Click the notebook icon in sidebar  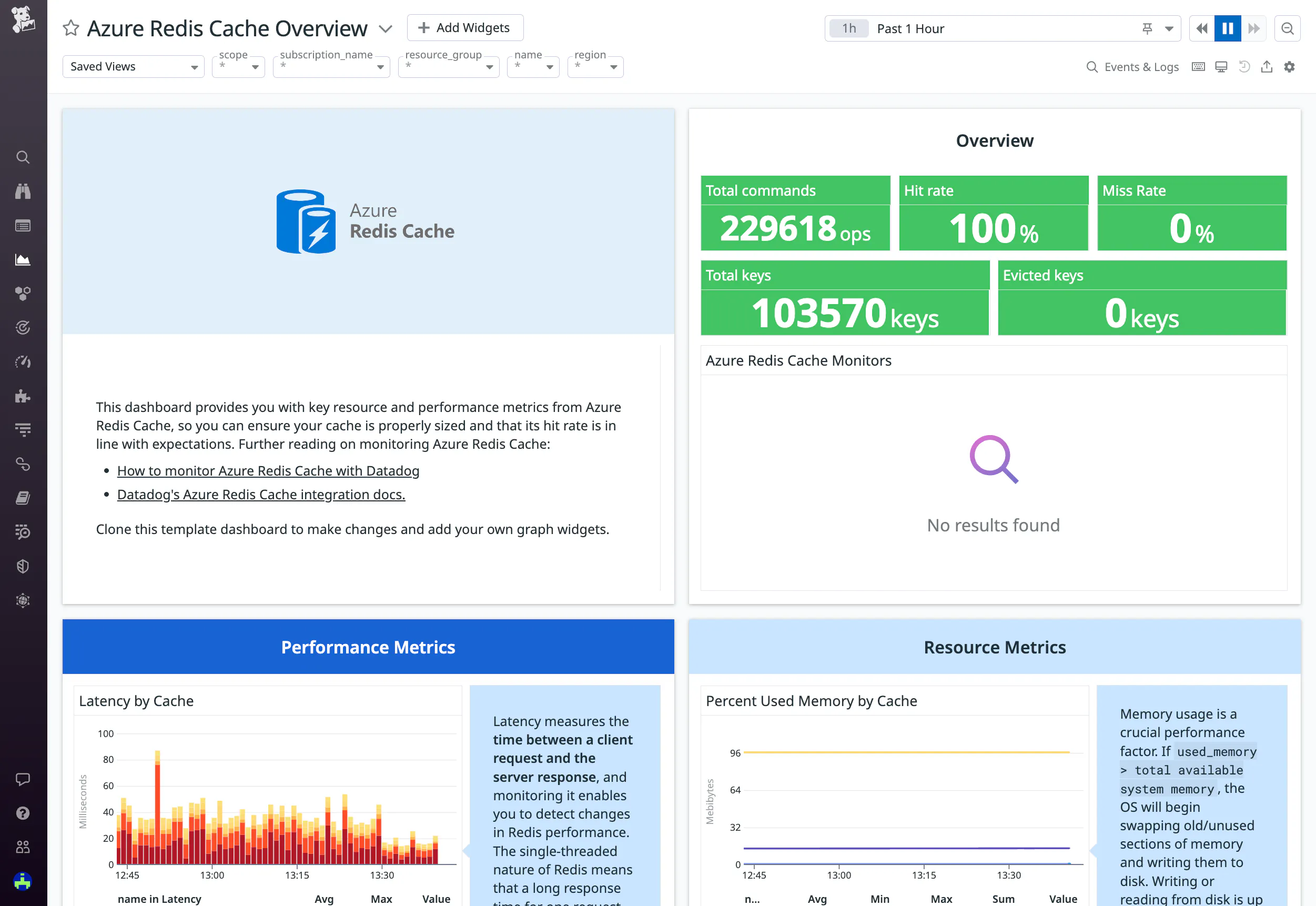[23, 498]
